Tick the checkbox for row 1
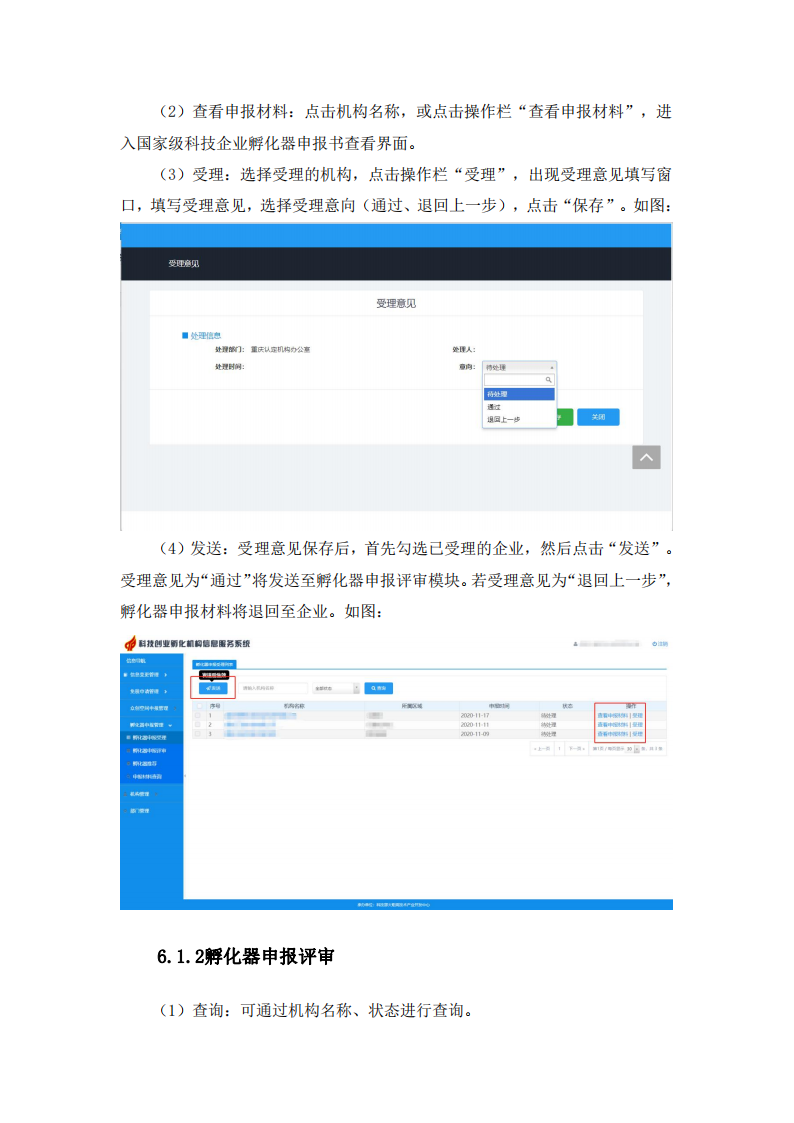This screenshot has height=1123, width=794. 198,715
